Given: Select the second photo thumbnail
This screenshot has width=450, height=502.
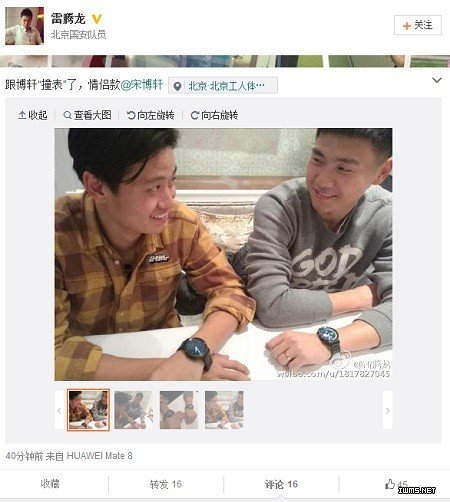Looking at the screenshot, I should [133, 410].
